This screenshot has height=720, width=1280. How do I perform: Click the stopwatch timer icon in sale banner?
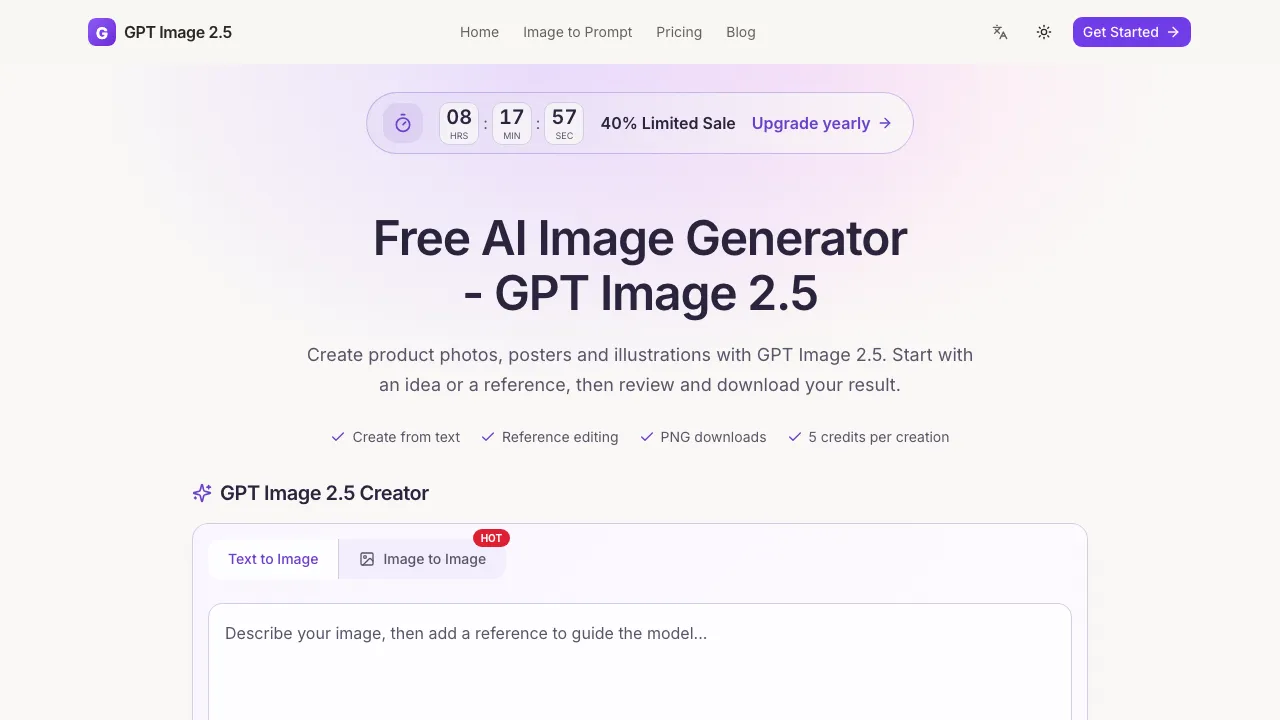[403, 123]
